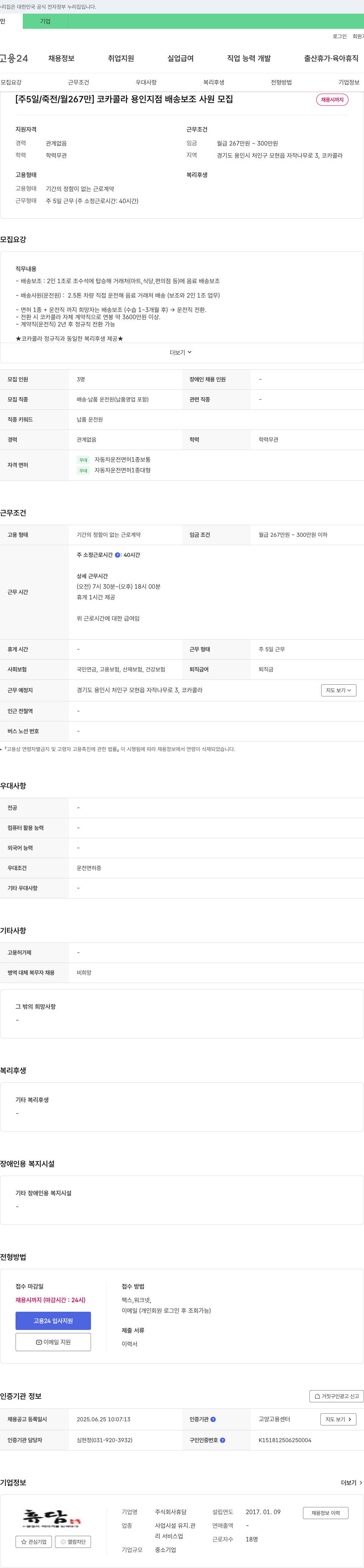Click 설립연도 value 2017. 01. 09
Viewport: 364px width, 1568px height.
pos(263,1512)
